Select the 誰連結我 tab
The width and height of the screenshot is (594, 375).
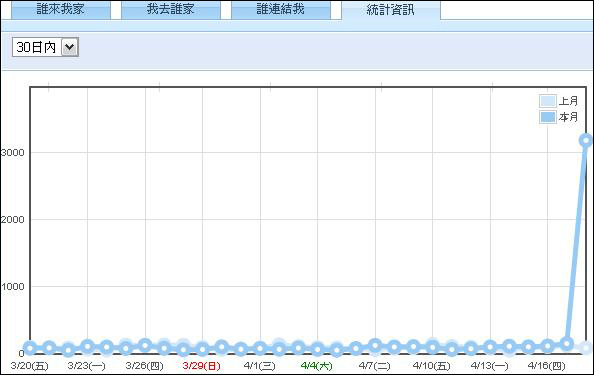pyautogui.click(x=281, y=9)
